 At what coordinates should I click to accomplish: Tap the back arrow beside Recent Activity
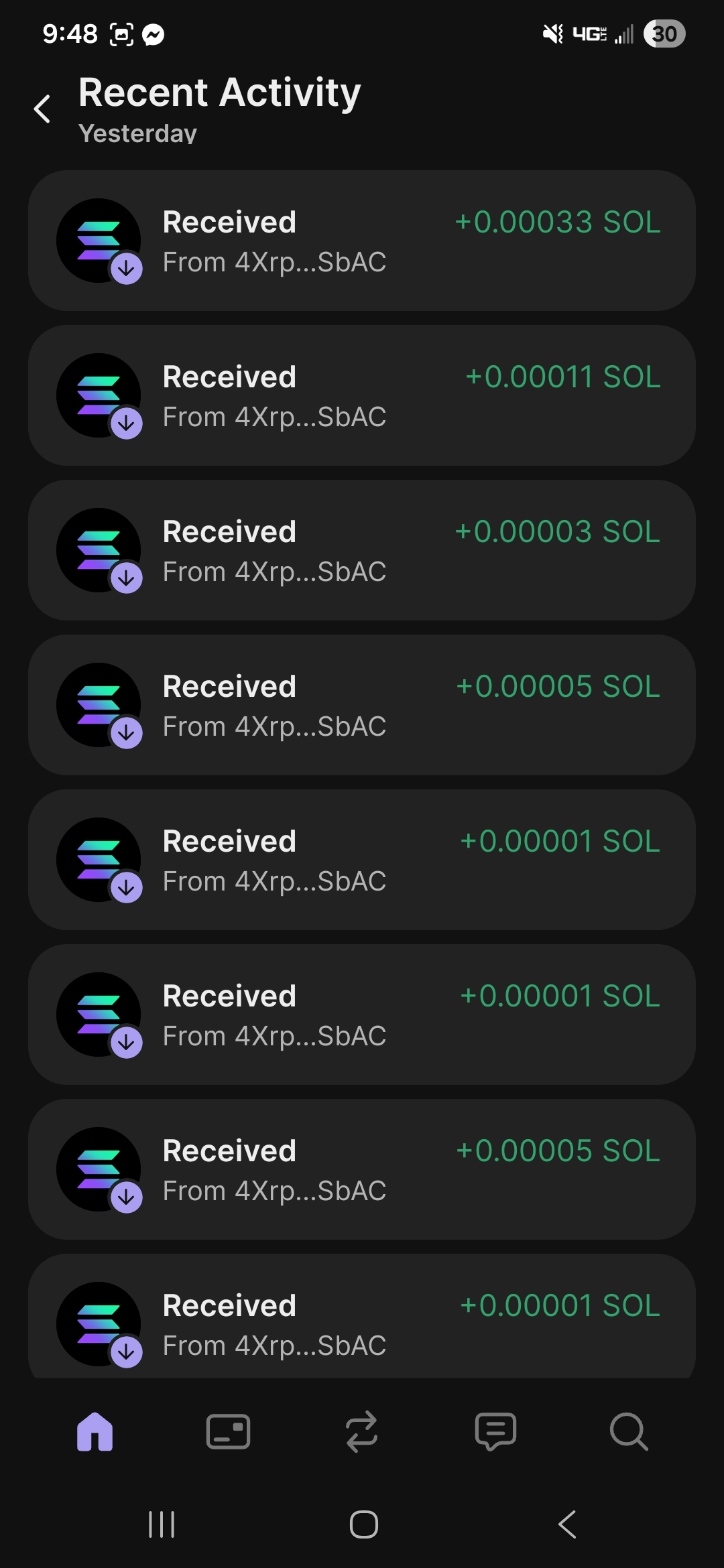[42, 109]
